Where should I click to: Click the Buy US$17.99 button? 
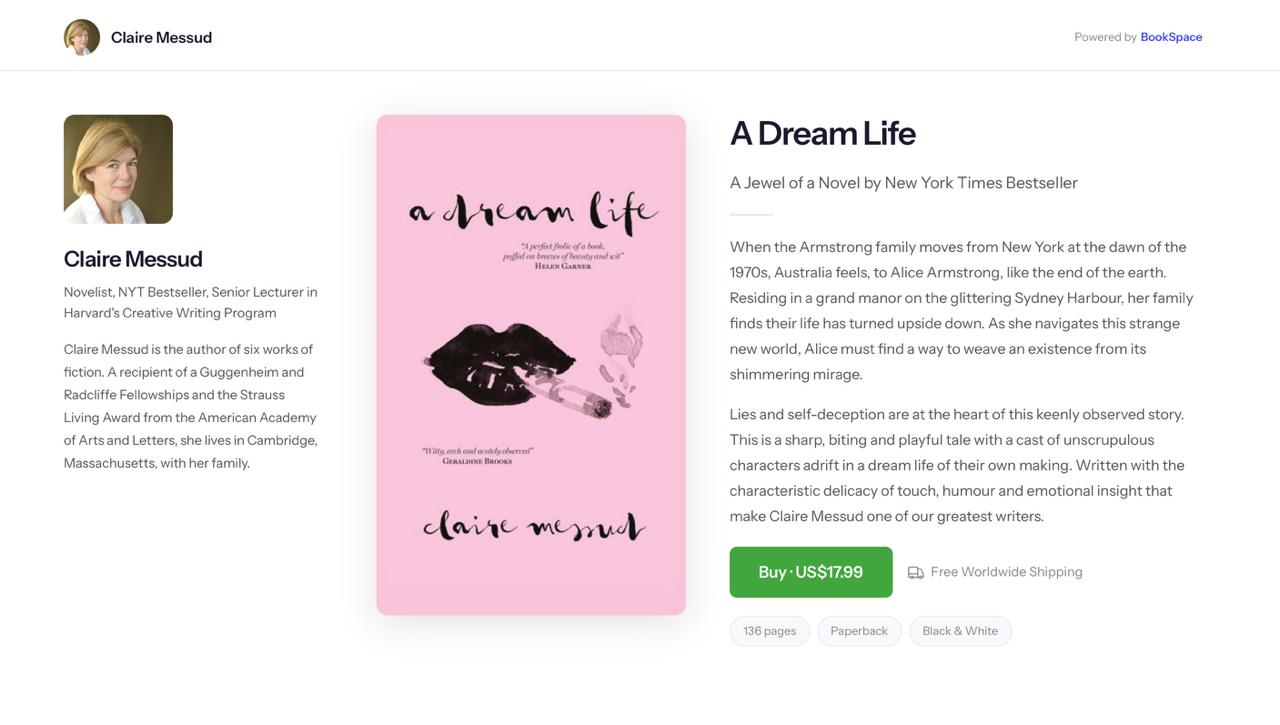point(810,570)
